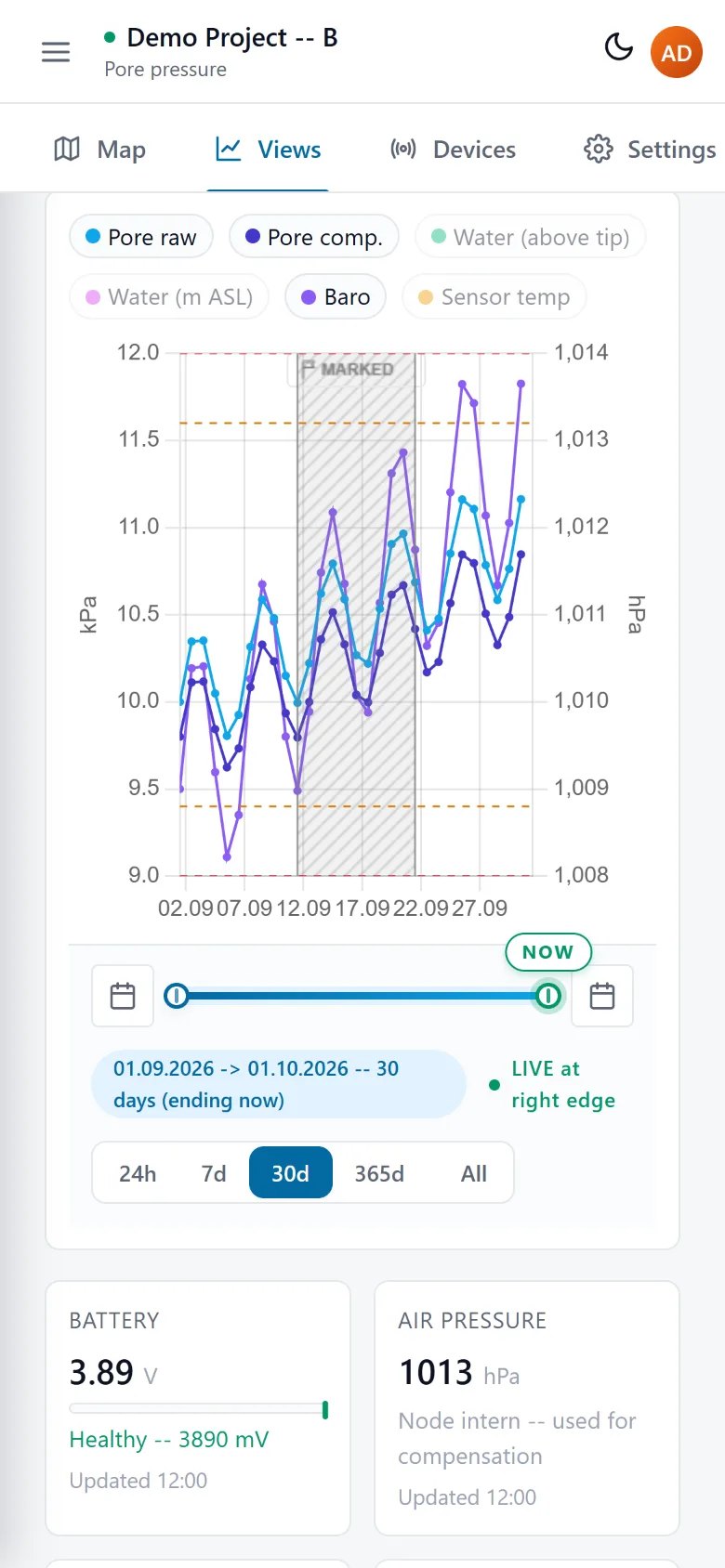Click the Pore pressure subtitle
This screenshot has height=1568, width=725.
pos(165,70)
